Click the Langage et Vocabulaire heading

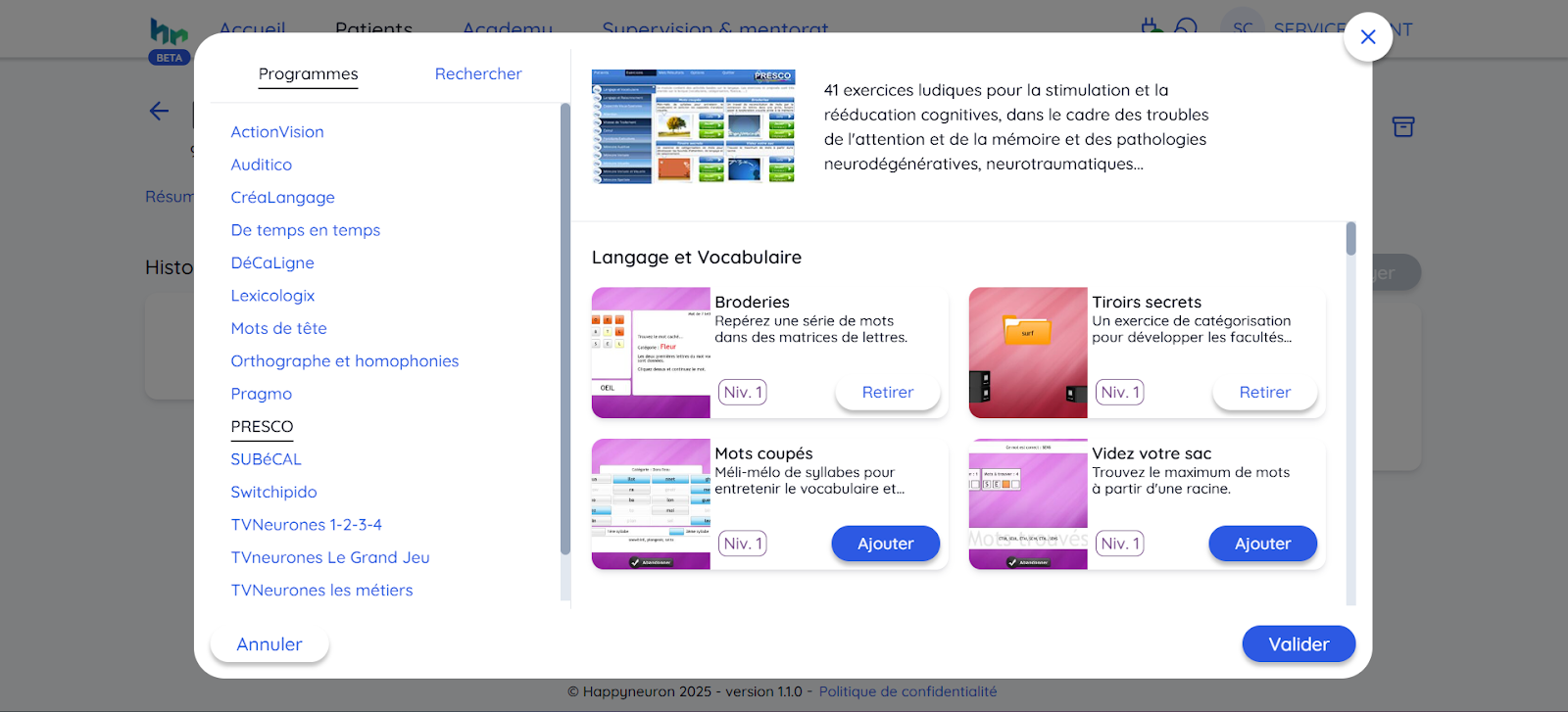point(697,258)
